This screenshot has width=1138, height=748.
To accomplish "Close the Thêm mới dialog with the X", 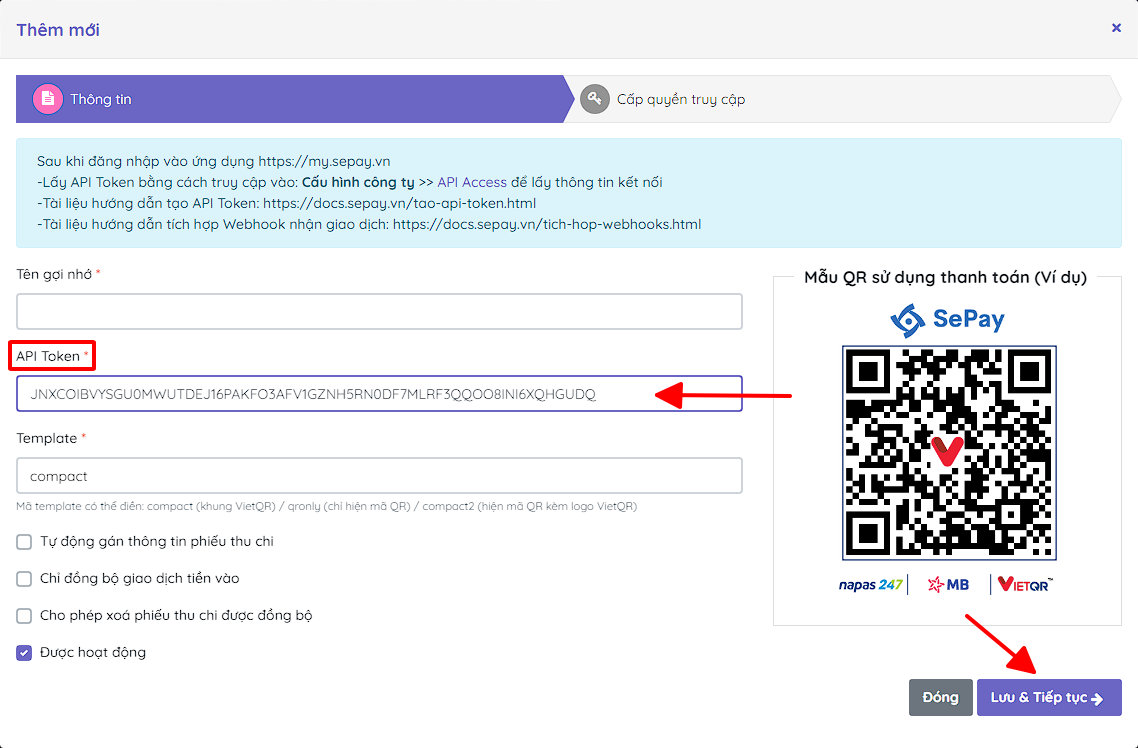I will pyautogui.click(x=1116, y=28).
